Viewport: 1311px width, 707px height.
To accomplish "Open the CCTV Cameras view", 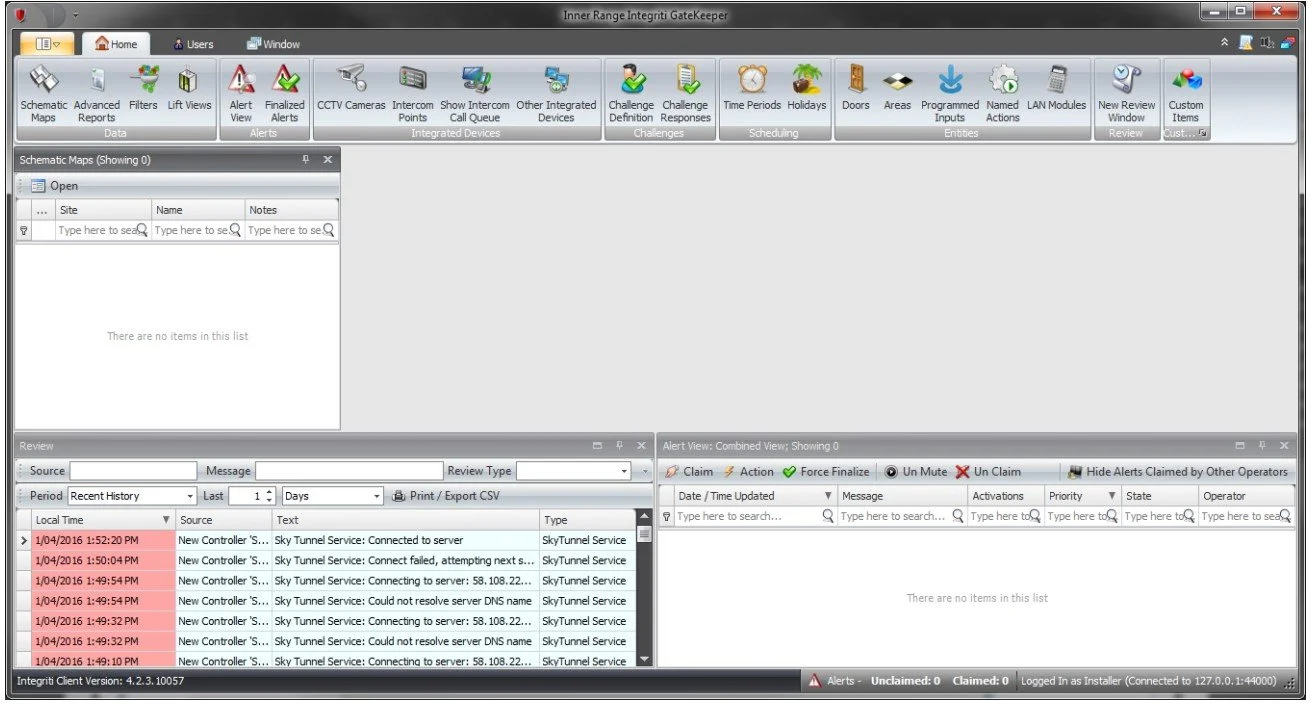I will coord(350,90).
